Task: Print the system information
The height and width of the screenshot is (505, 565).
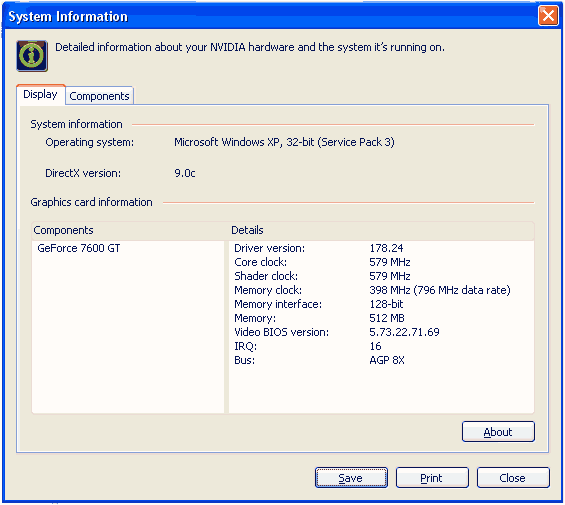Action: [432, 478]
